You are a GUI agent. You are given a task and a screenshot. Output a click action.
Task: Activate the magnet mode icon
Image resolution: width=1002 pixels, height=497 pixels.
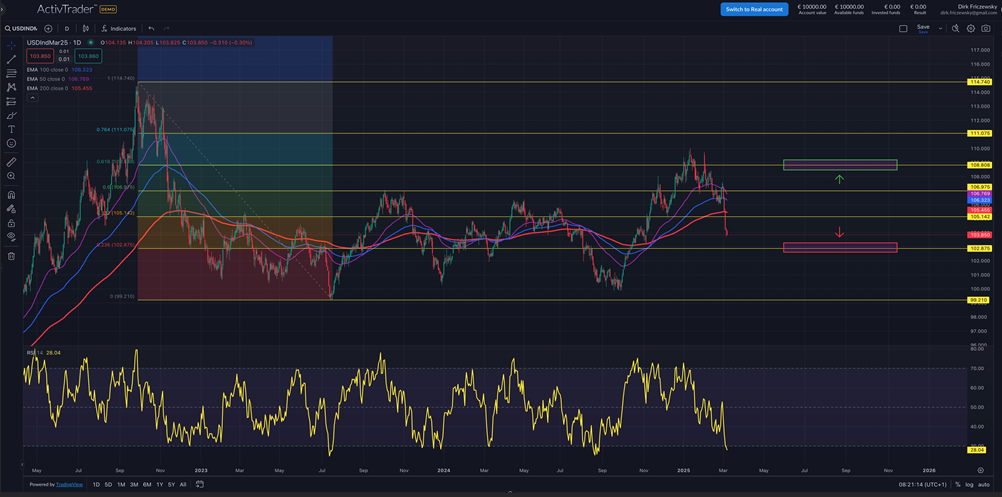(x=11, y=195)
